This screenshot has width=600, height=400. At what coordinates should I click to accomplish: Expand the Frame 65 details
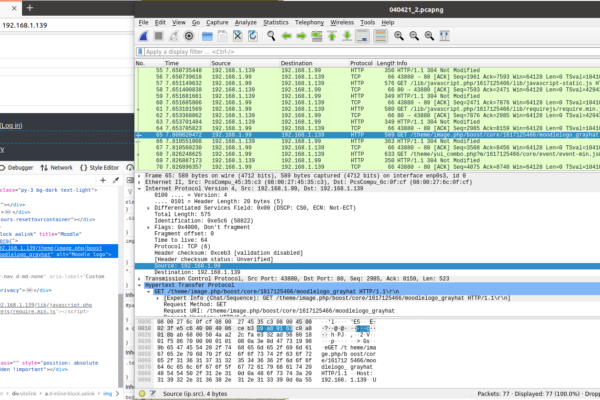pos(140,176)
